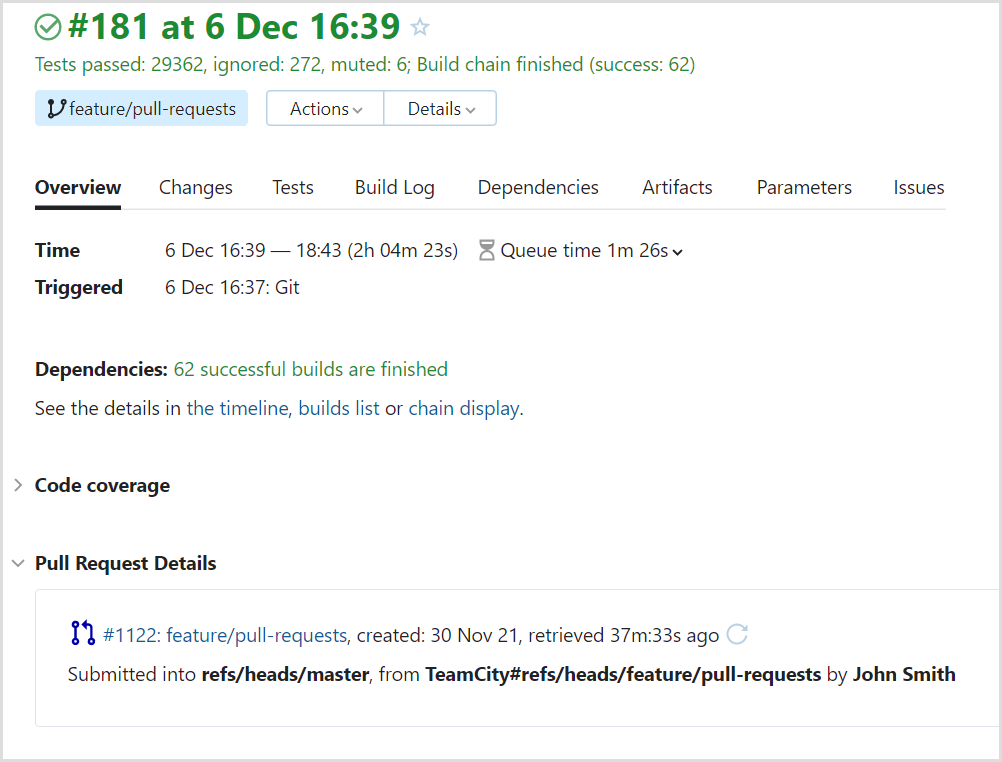Image resolution: width=1002 pixels, height=762 pixels.
Task: Click the branch icon beside feature/pull-requests
Action: point(57,107)
